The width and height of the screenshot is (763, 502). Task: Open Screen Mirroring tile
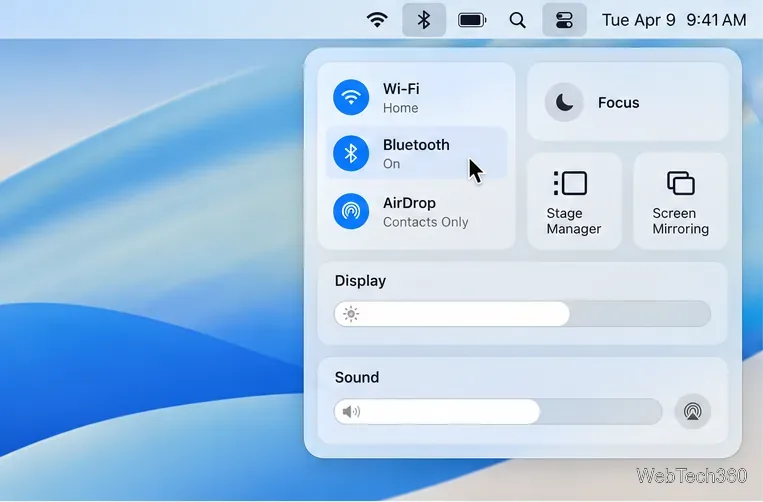[x=680, y=201]
